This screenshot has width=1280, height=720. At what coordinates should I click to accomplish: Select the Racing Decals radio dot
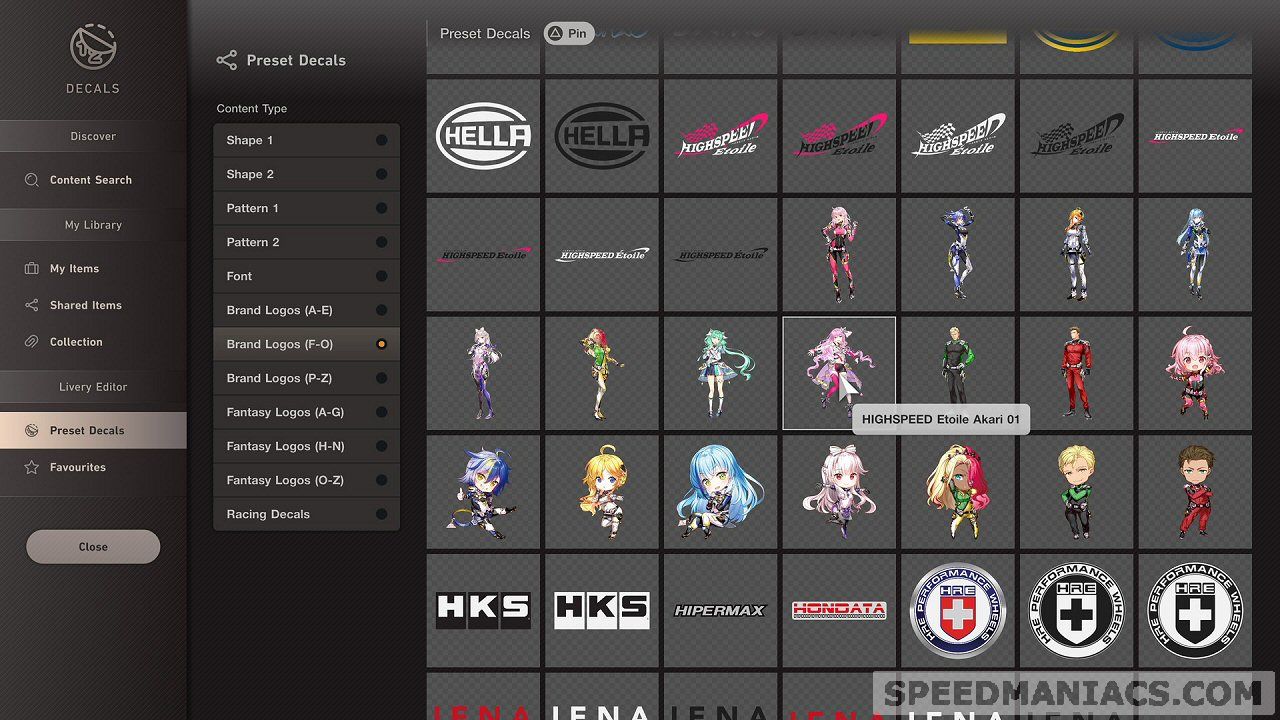[381, 514]
